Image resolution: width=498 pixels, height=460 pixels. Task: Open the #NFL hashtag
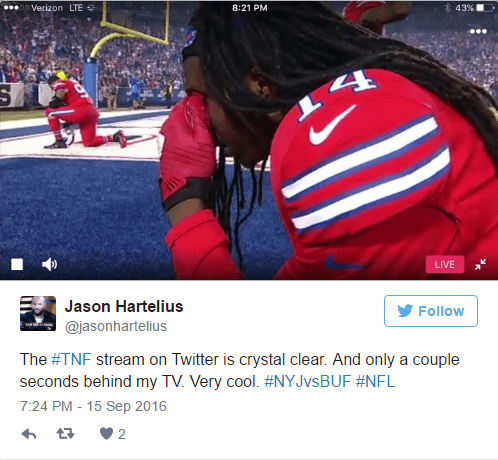click(x=375, y=381)
